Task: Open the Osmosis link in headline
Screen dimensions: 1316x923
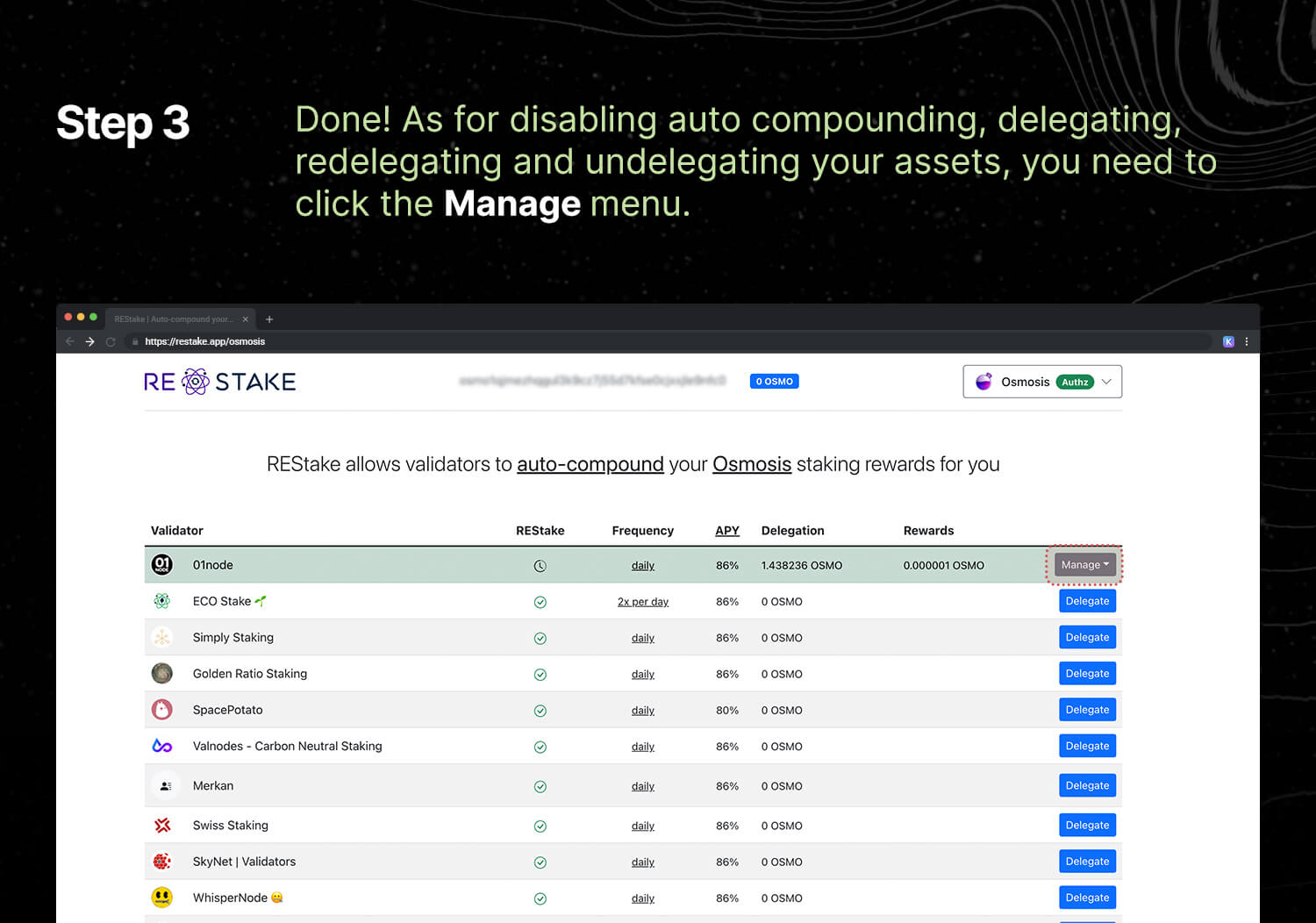Action: click(752, 464)
